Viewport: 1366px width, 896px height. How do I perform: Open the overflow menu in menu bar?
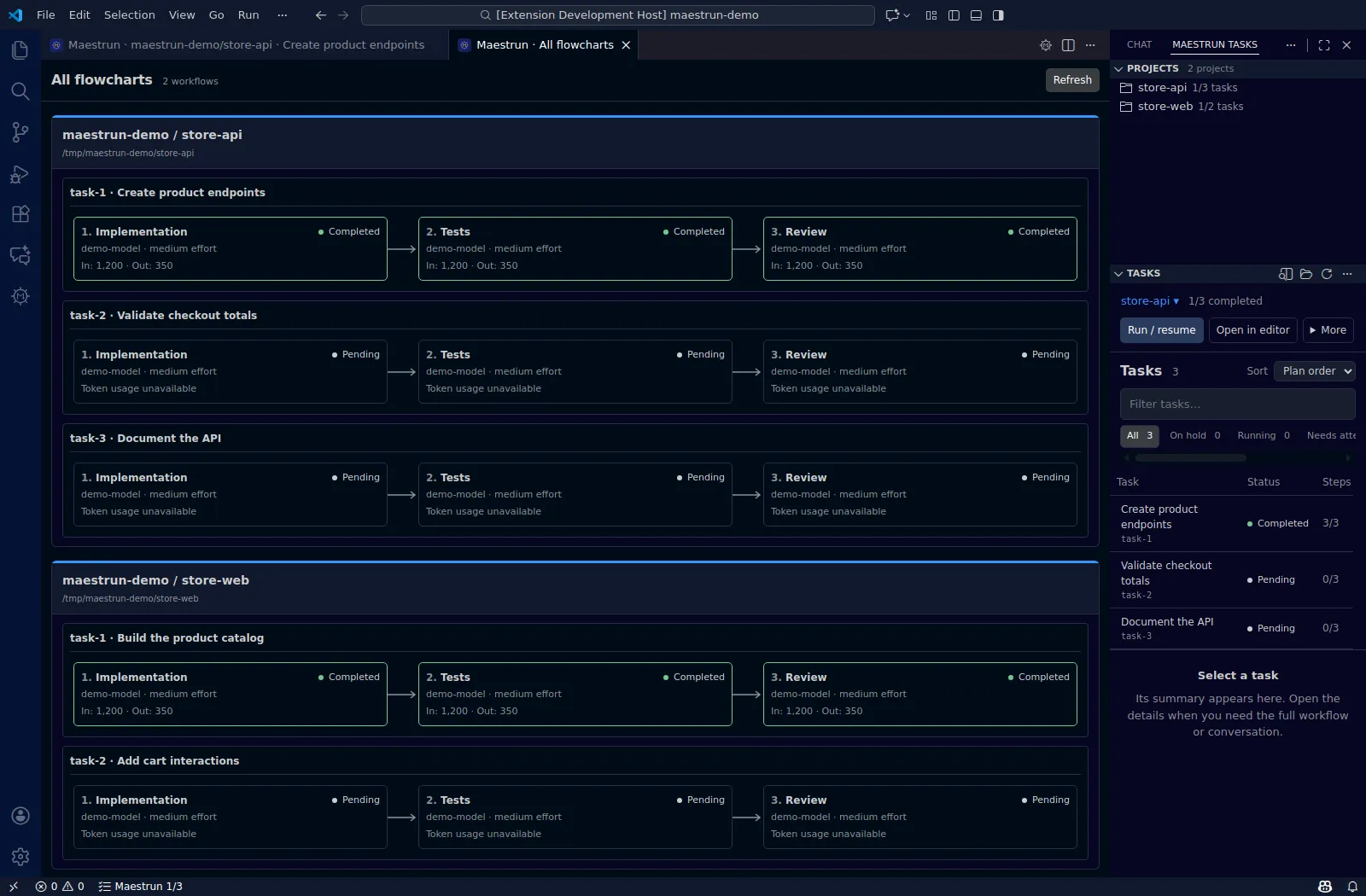[283, 15]
